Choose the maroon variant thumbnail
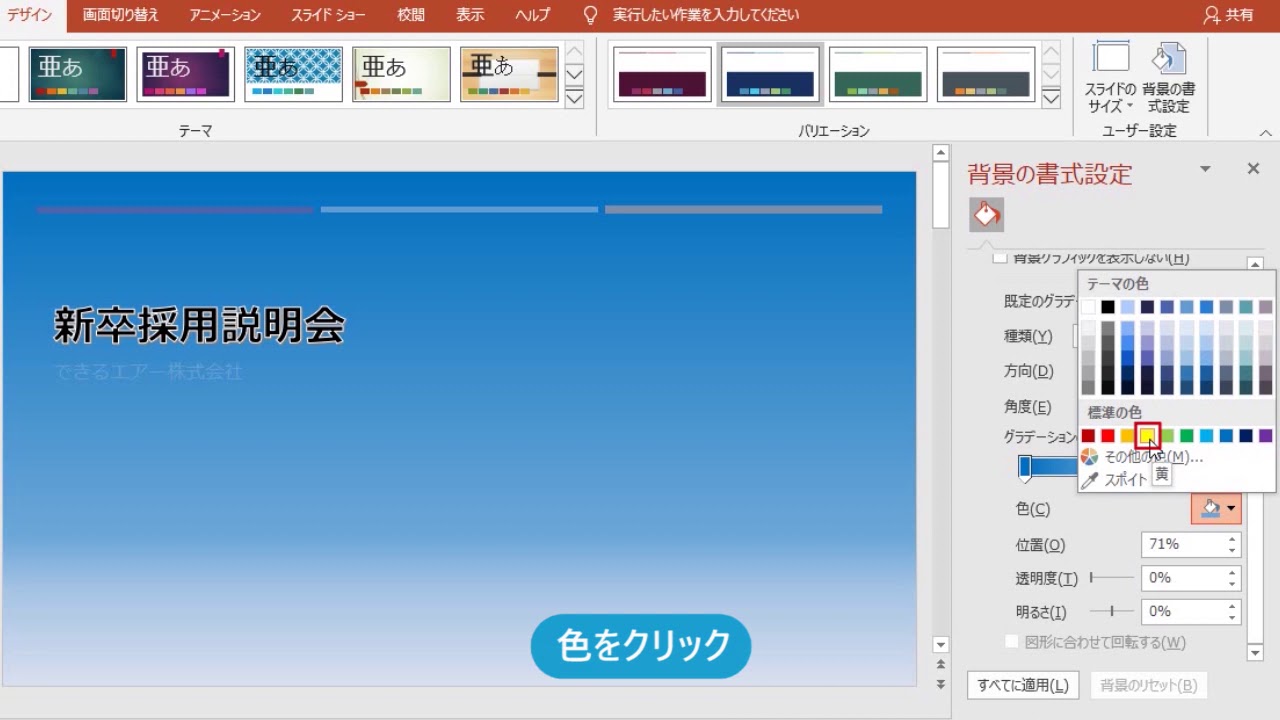This screenshot has height=720, width=1280. 663,74
